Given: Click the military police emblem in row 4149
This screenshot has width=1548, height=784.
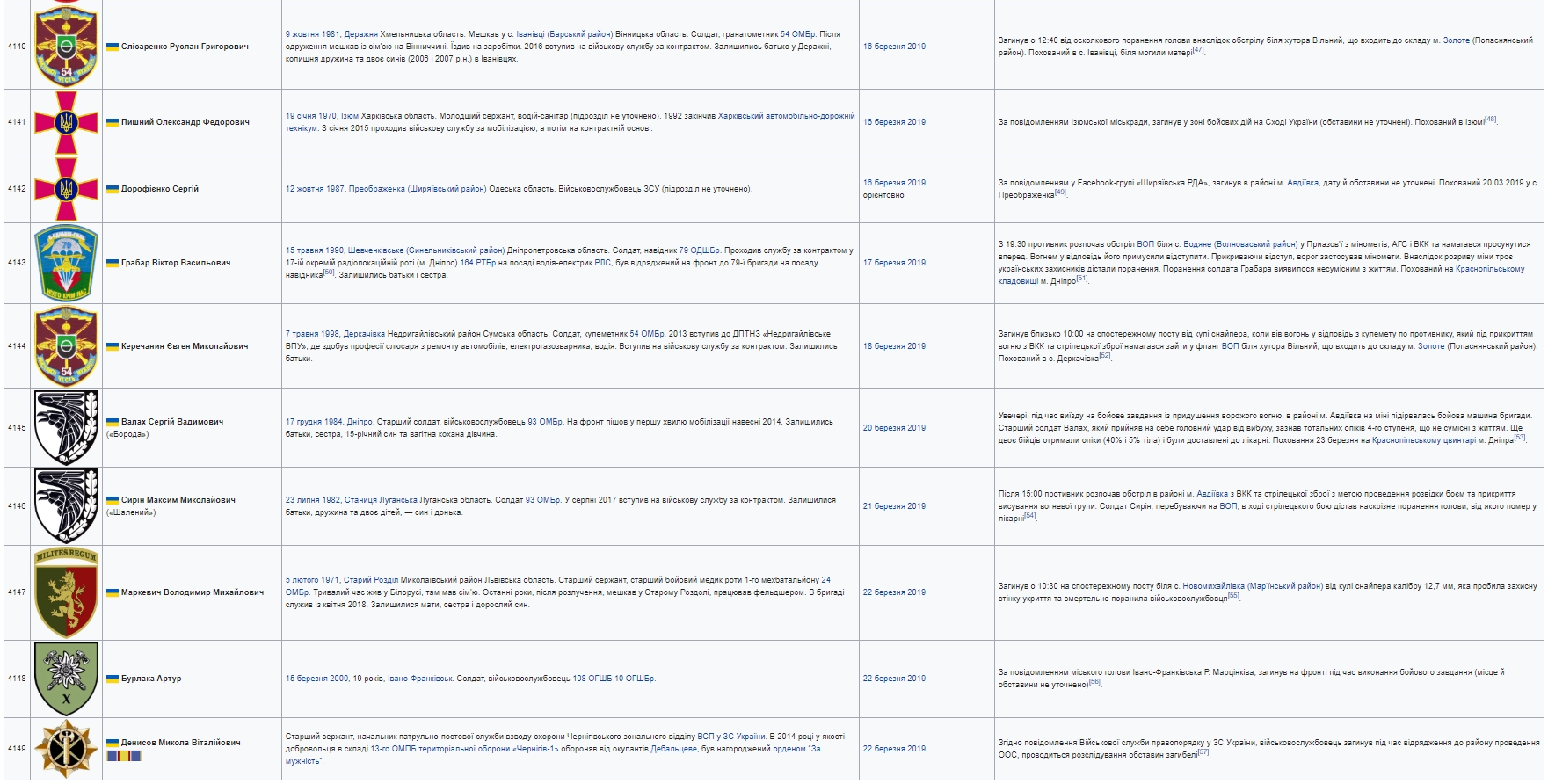Looking at the screenshot, I should 66,749.
